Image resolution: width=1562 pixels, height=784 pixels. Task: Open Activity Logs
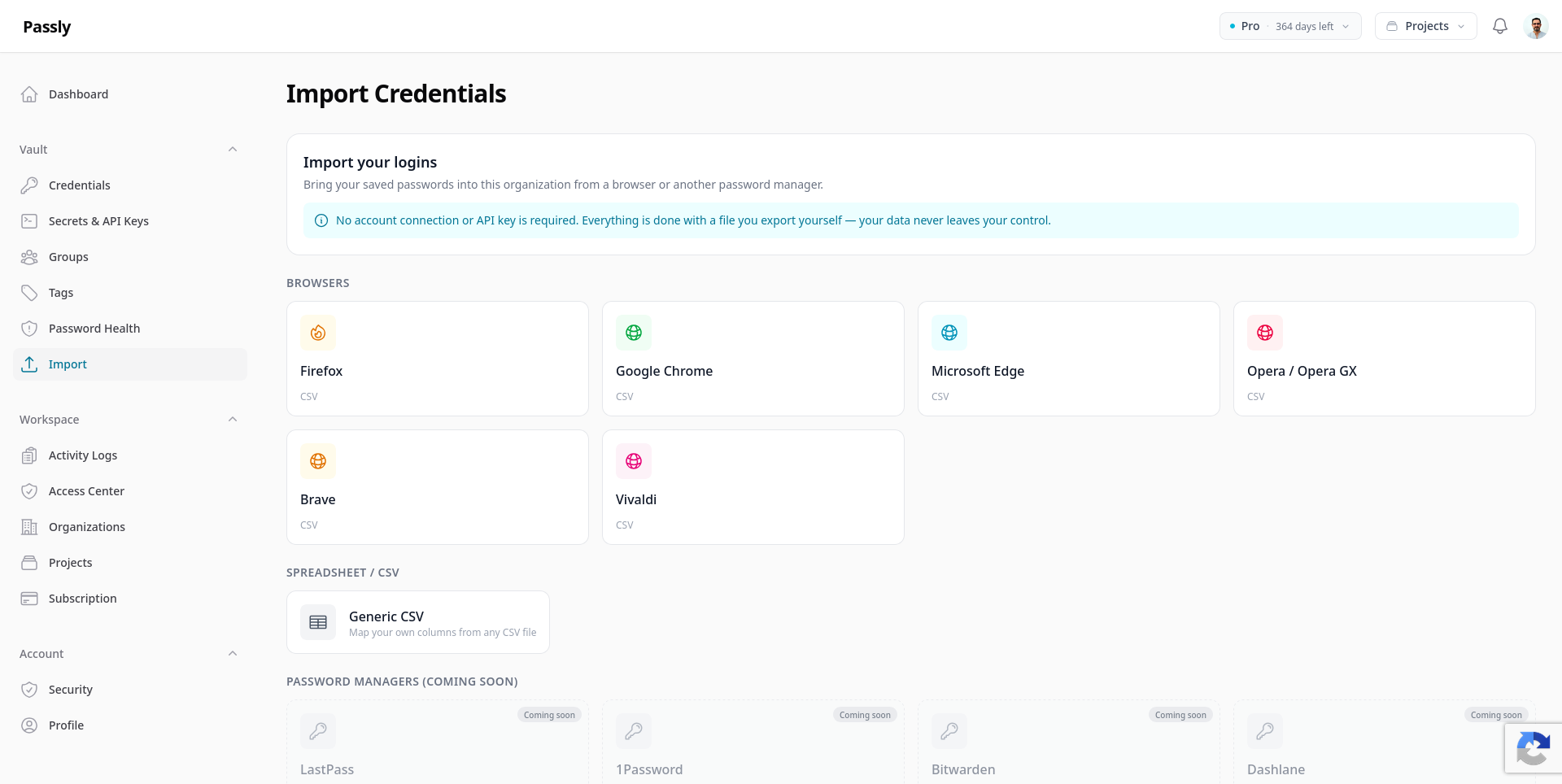pos(130,455)
